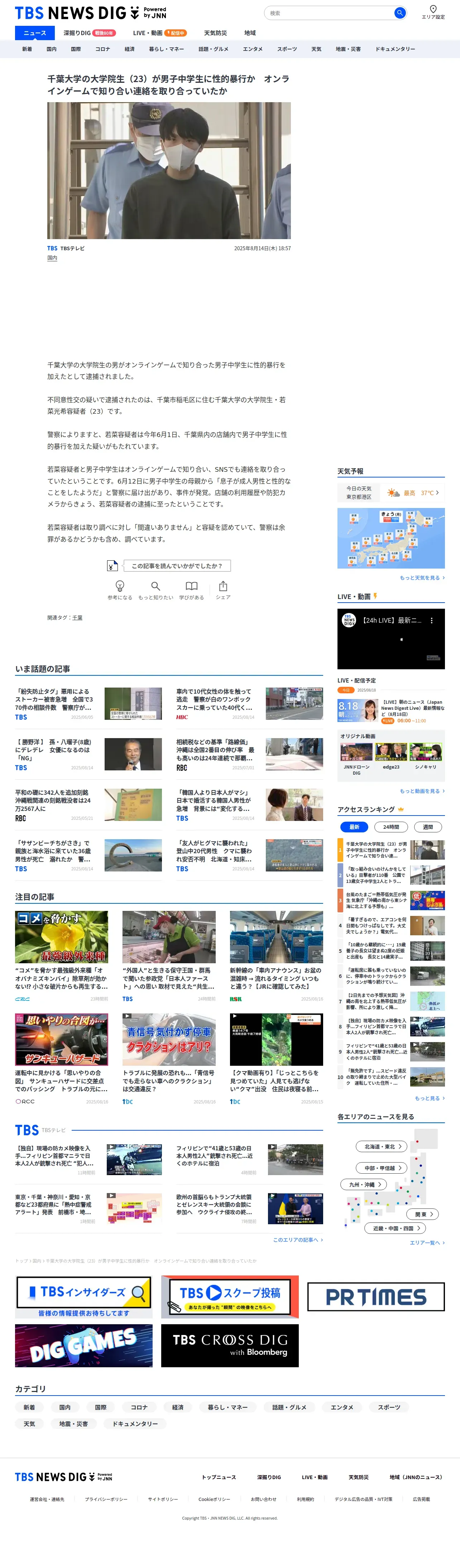Open the main article photo of suspect
Viewport: 460px width, 1568px height.
tap(169, 170)
